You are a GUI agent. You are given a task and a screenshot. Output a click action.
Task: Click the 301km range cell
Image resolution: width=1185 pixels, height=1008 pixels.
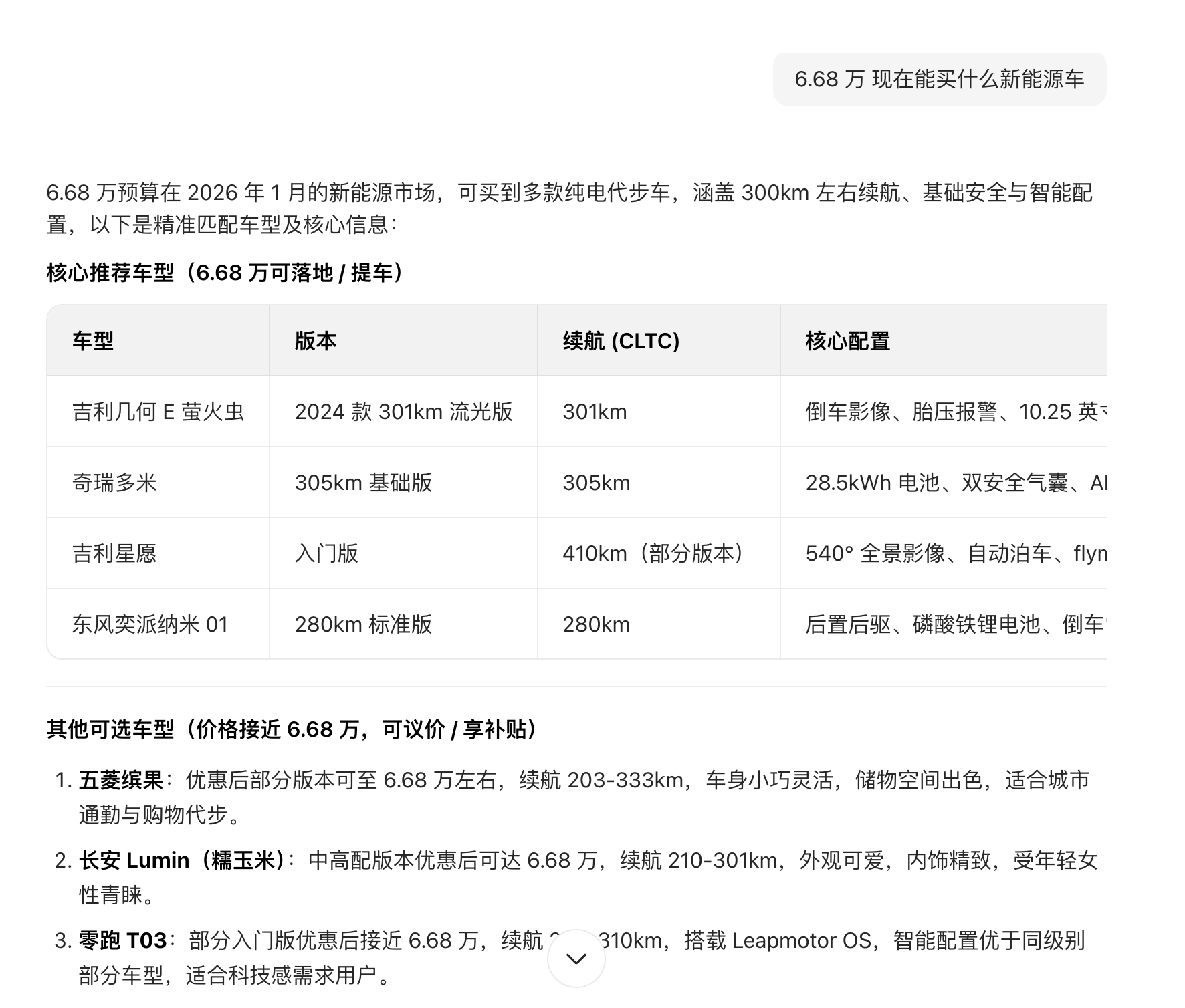coord(659,412)
